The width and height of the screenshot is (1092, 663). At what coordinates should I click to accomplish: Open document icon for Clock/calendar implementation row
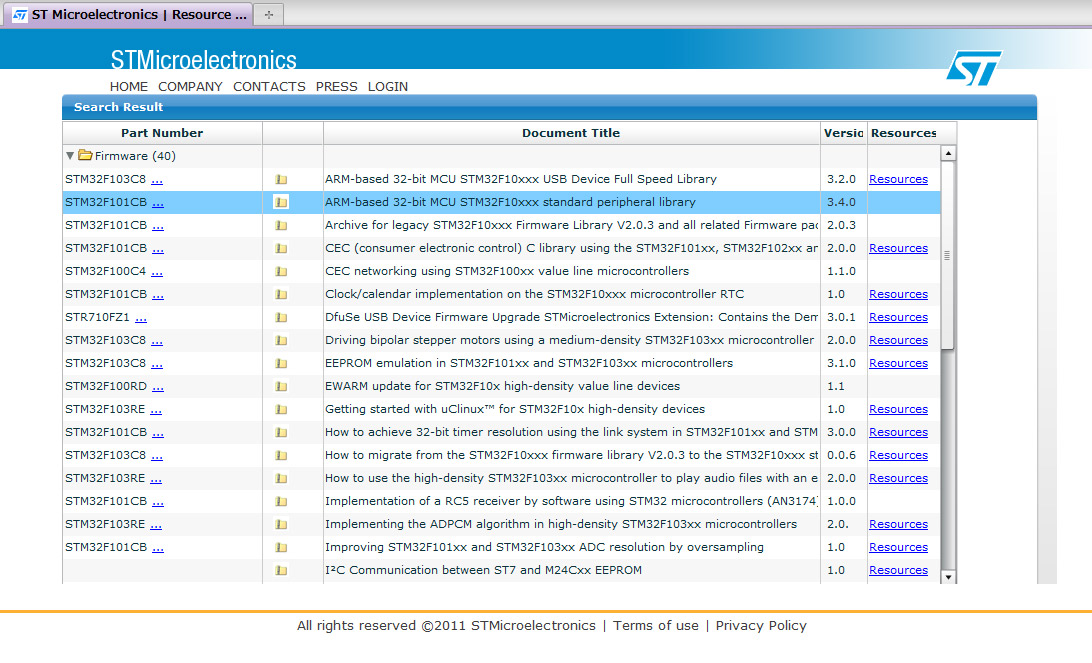(281, 295)
